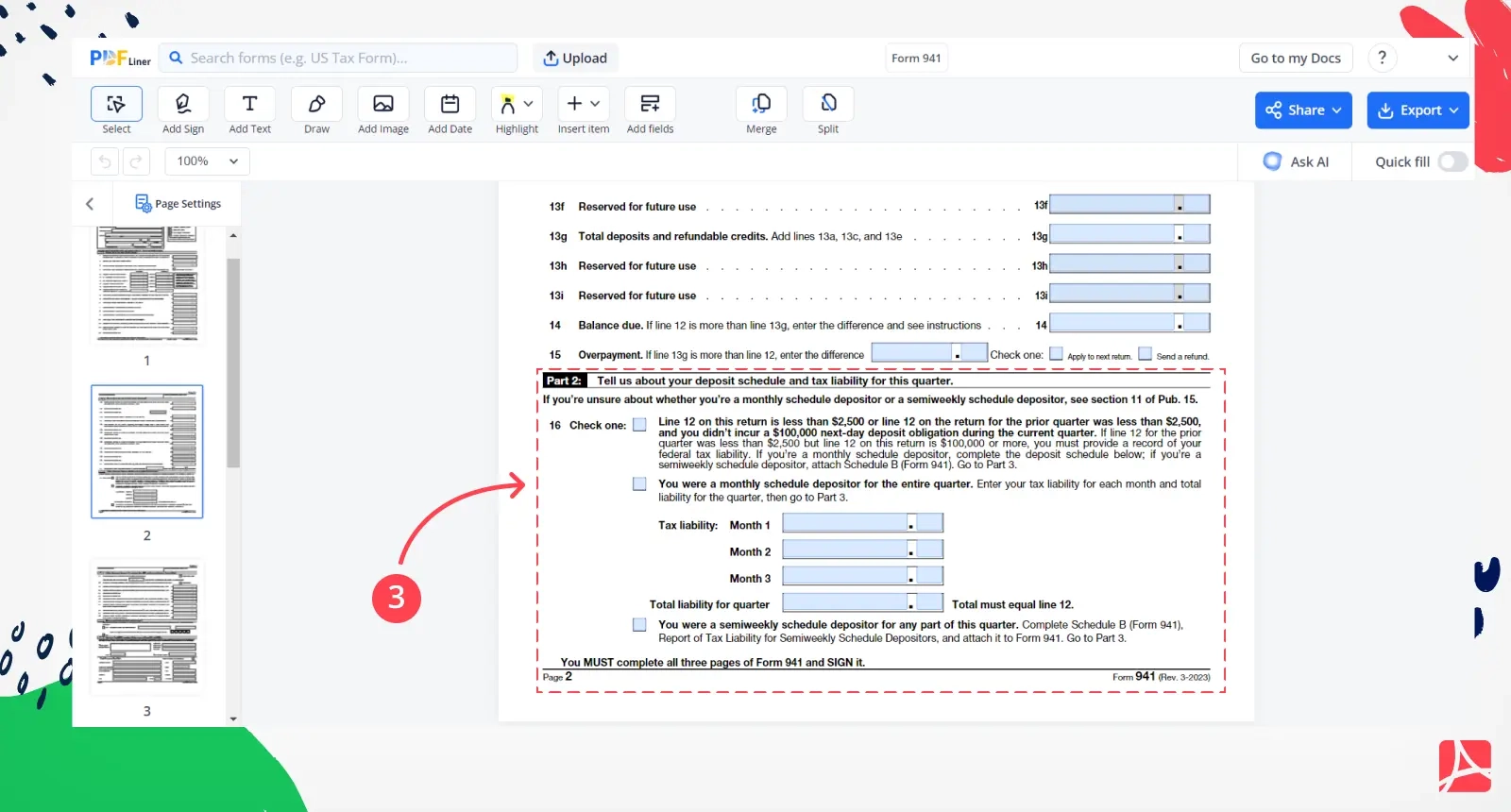Click the Share button
This screenshot has width=1511, height=812.
[x=1303, y=110]
